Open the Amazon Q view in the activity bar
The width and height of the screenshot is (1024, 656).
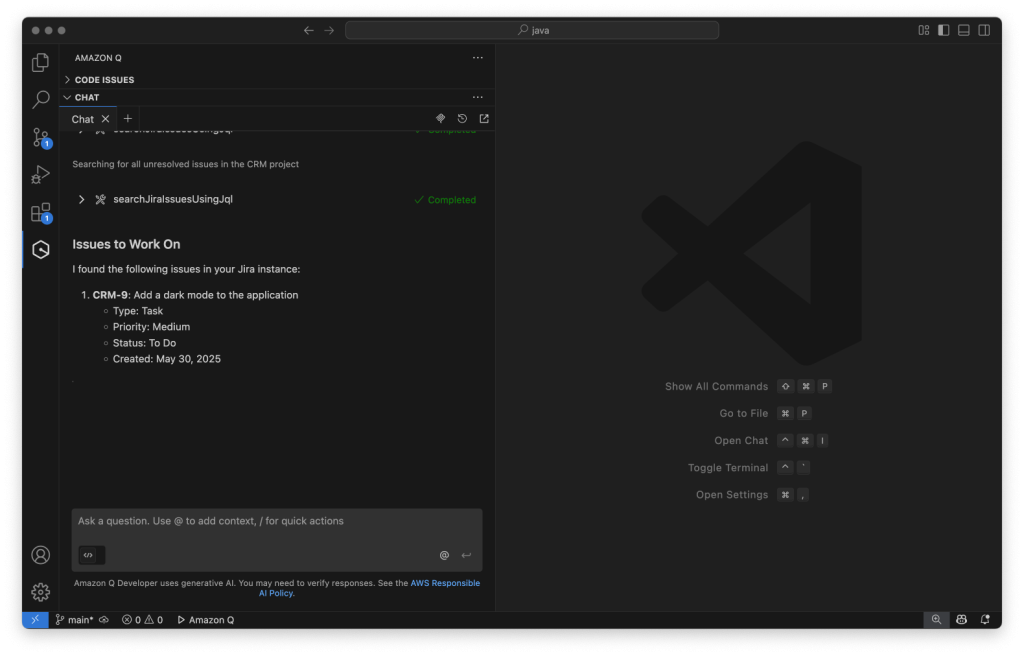point(40,249)
